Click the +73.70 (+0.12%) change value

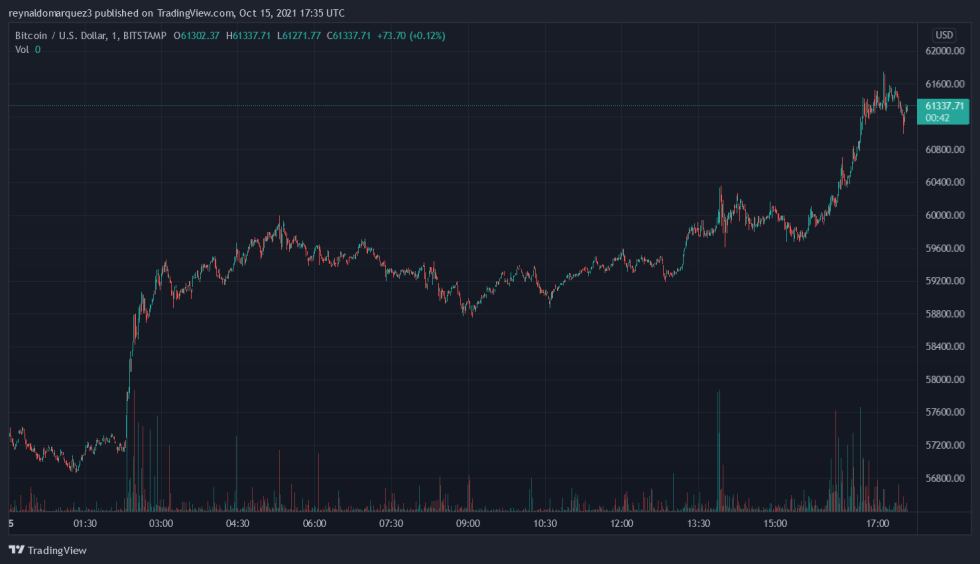[411, 36]
